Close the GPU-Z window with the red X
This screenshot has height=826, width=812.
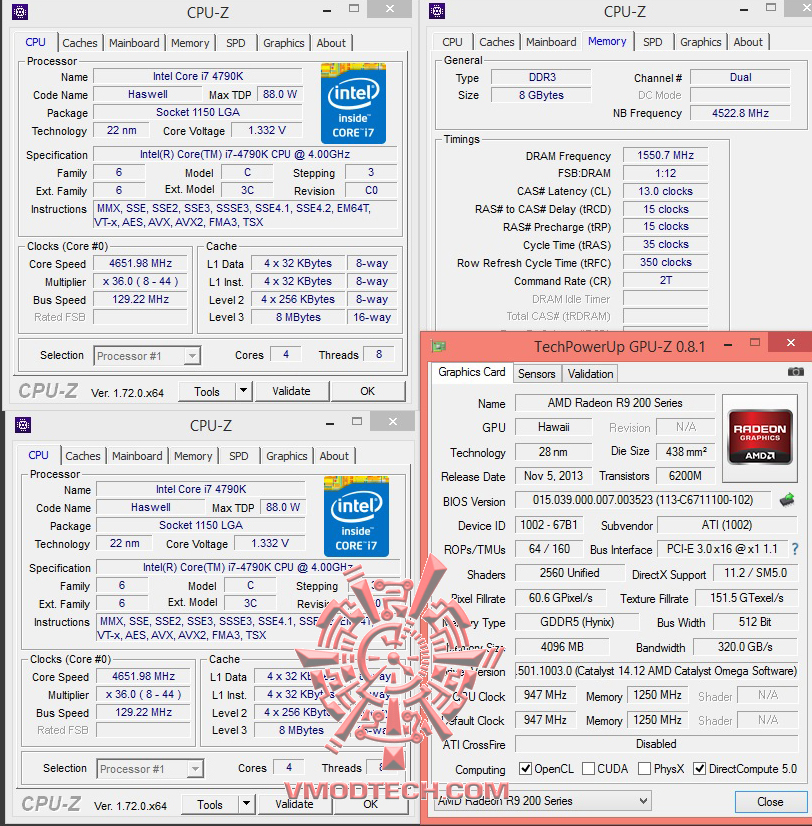point(790,342)
